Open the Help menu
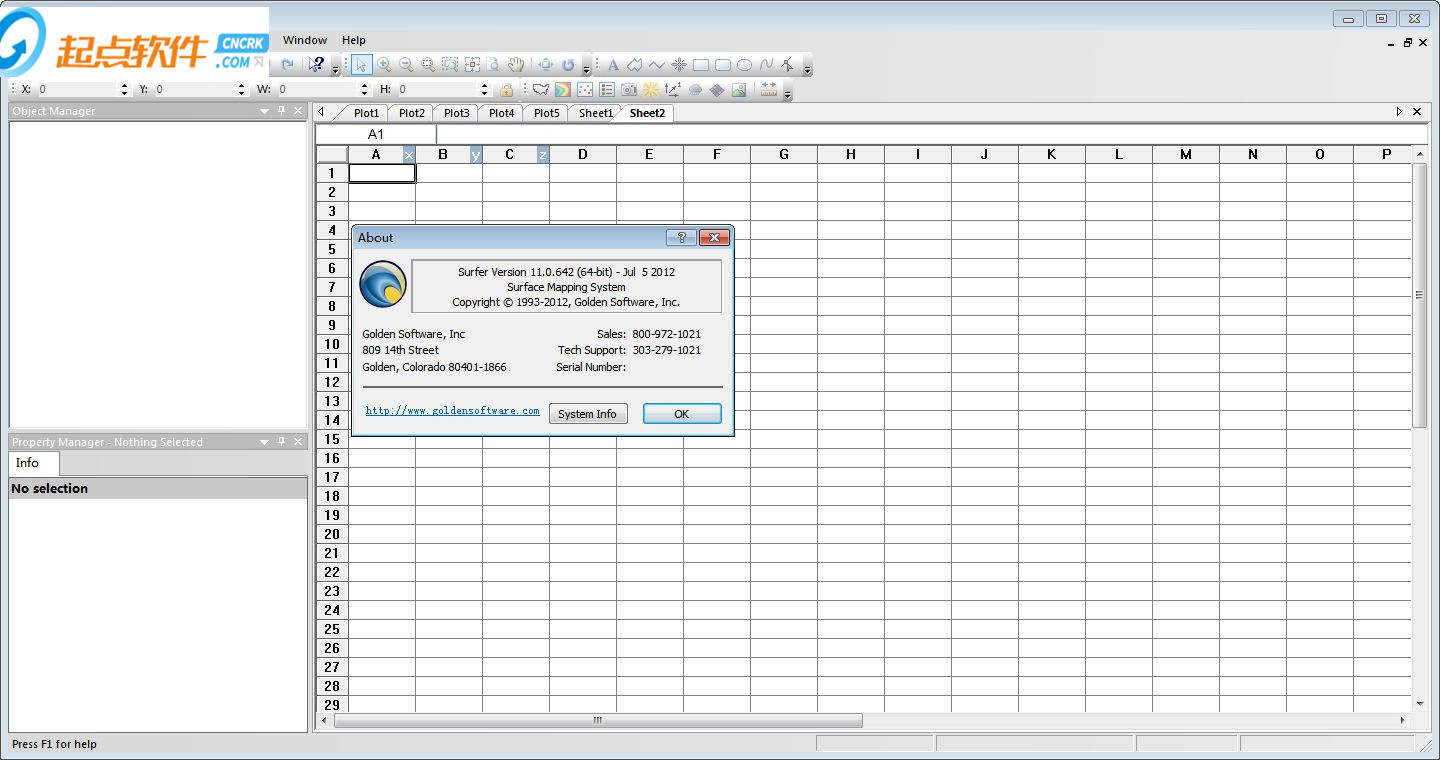1440x760 pixels. click(x=354, y=40)
